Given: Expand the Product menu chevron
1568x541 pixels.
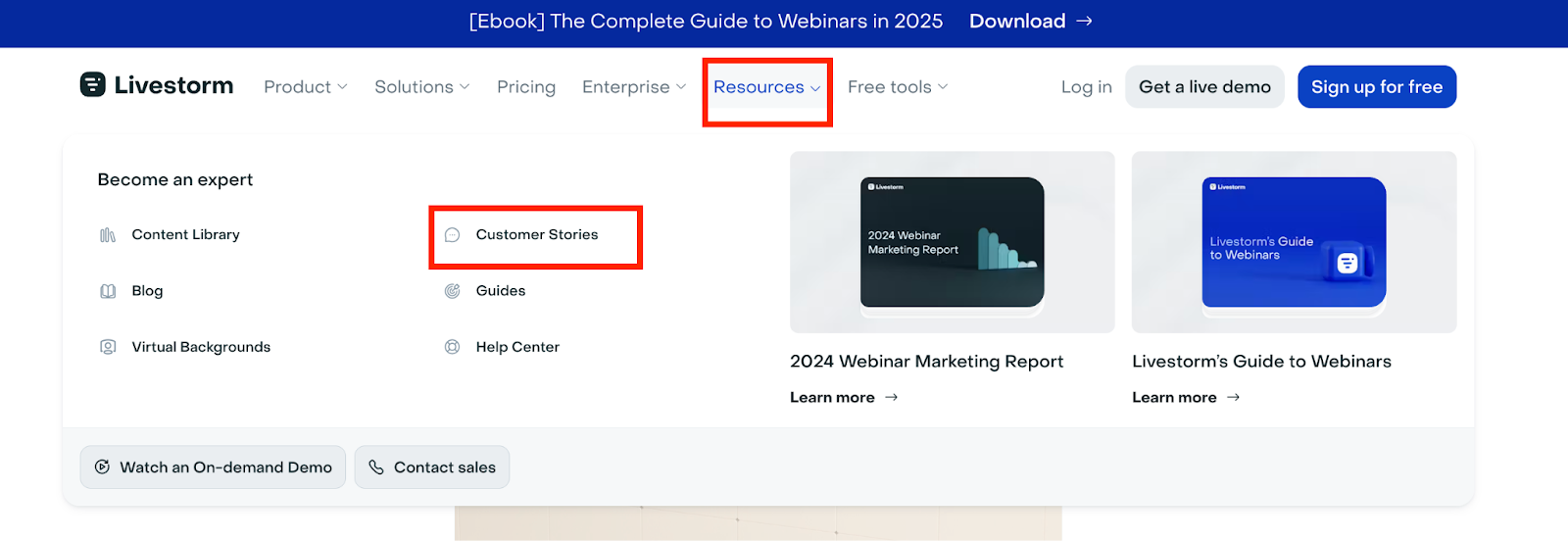Looking at the screenshot, I should pyautogui.click(x=342, y=87).
